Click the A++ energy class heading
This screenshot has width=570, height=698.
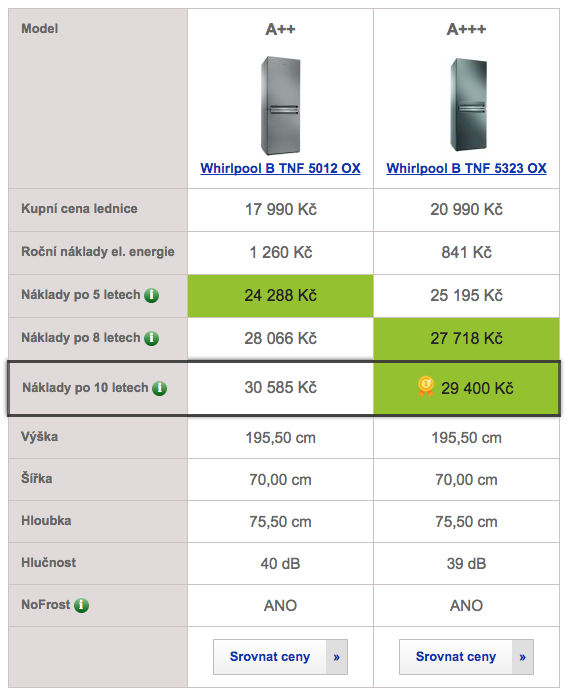pyautogui.click(x=280, y=29)
